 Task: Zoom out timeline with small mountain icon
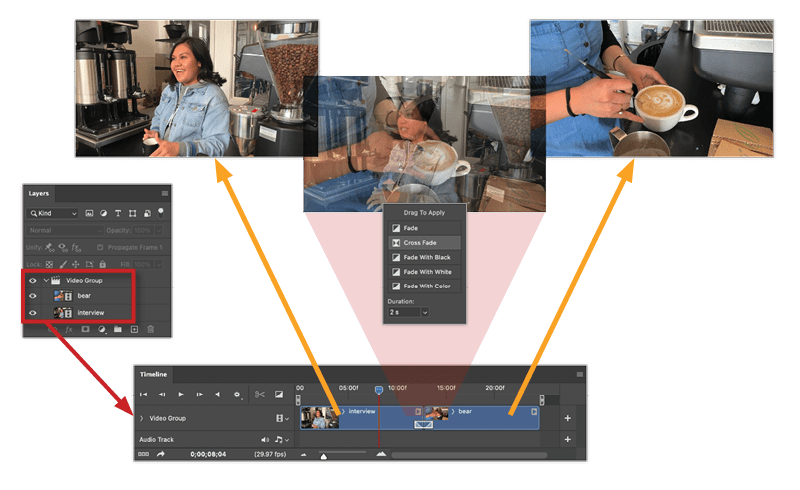(x=304, y=454)
